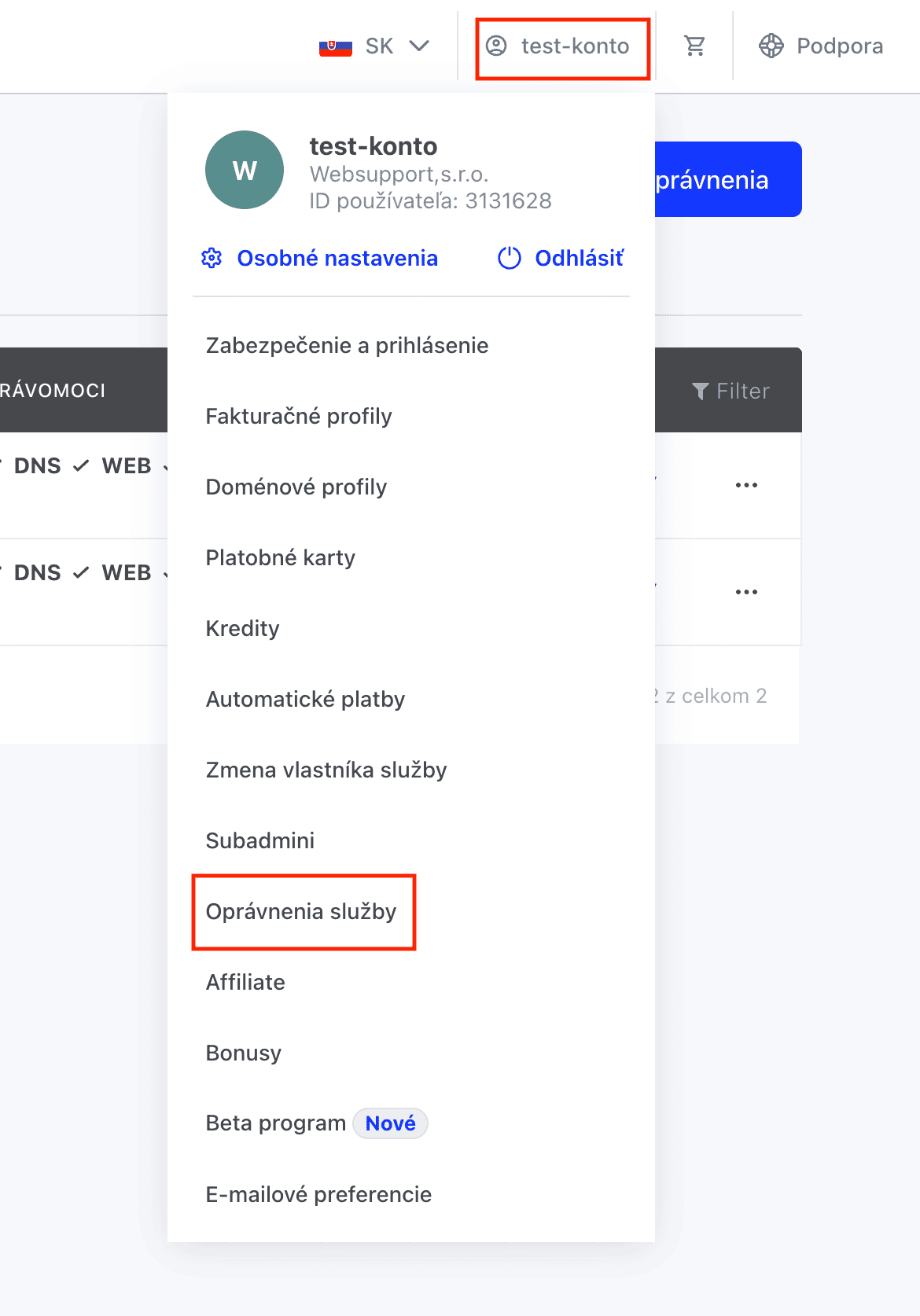Open Zabezpečenie a prihlásenie
Image resolution: width=920 pixels, height=1316 pixels.
tap(347, 346)
